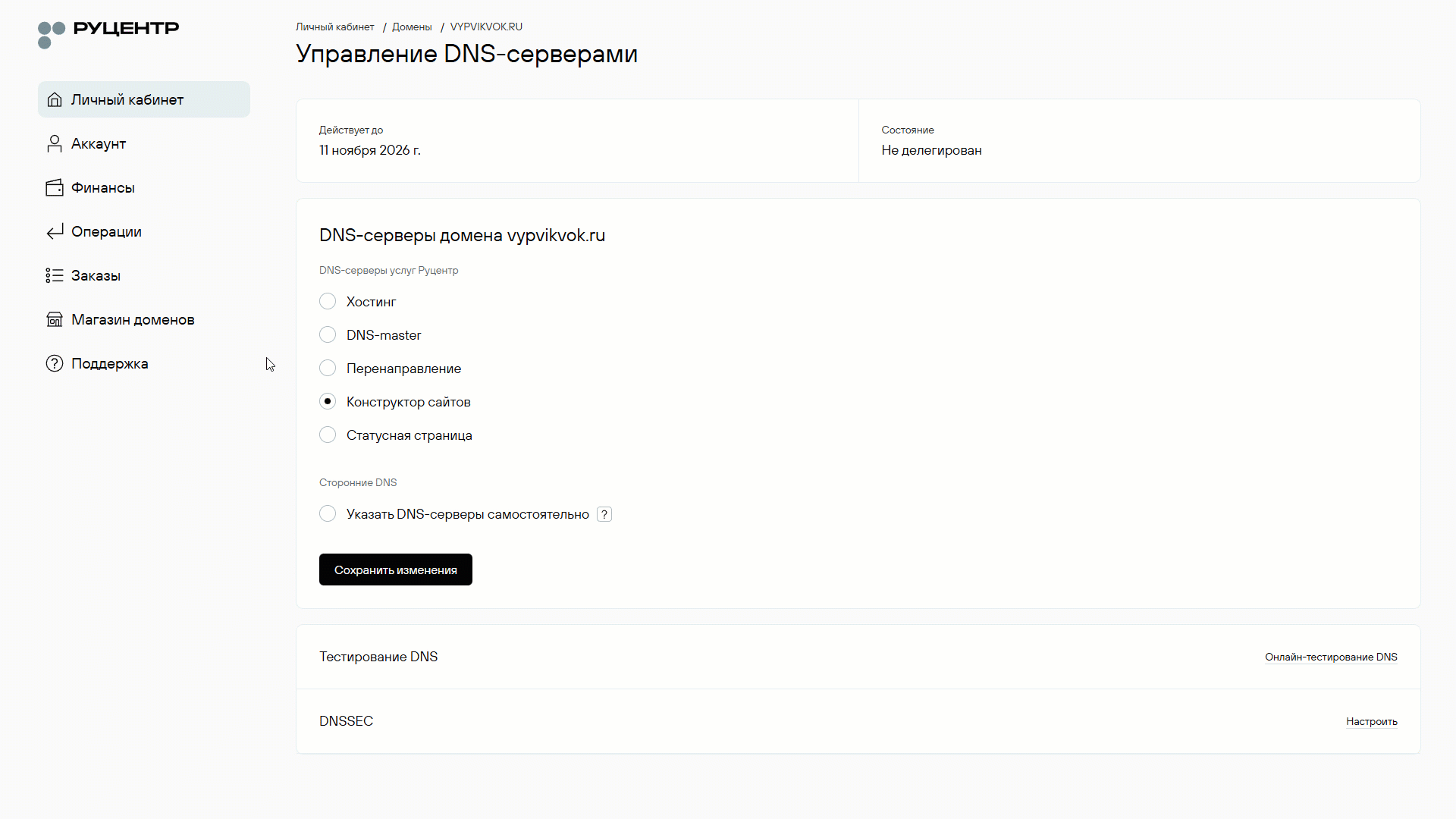Click the Поддержка question mark icon
Screen dimensions: 1456x819
click(54, 363)
